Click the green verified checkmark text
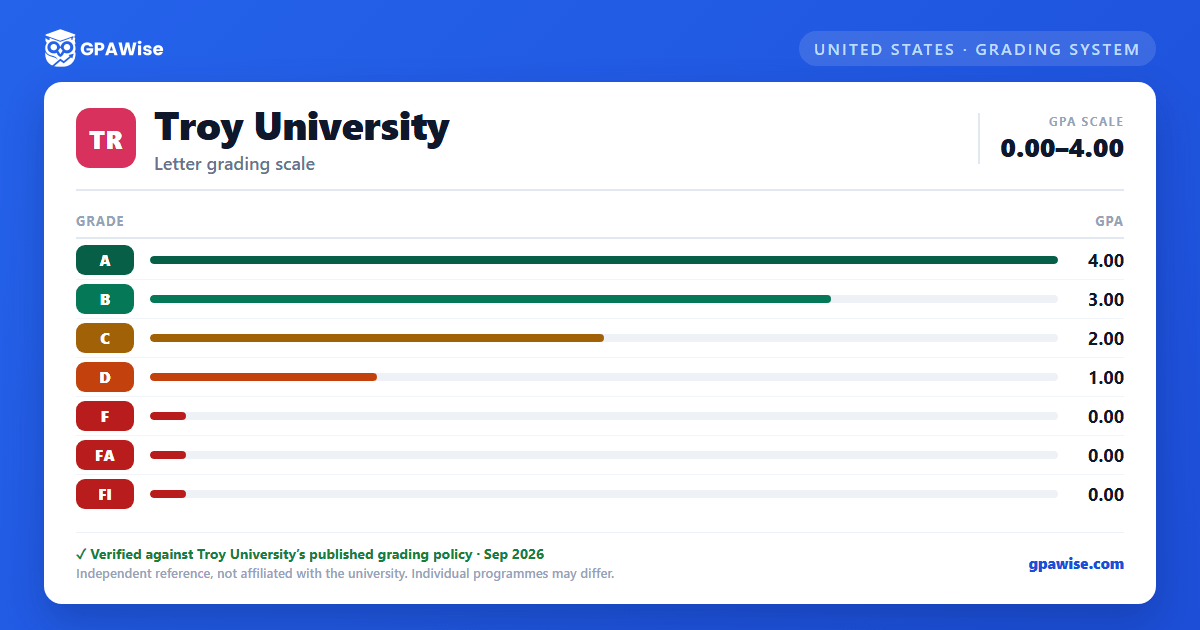This screenshot has height=630, width=1200. pyautogui.click(x=310, y=554)
